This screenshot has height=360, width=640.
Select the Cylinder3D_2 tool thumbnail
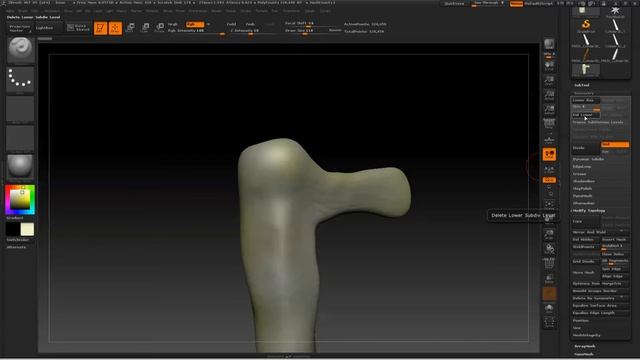pos(615,40)
